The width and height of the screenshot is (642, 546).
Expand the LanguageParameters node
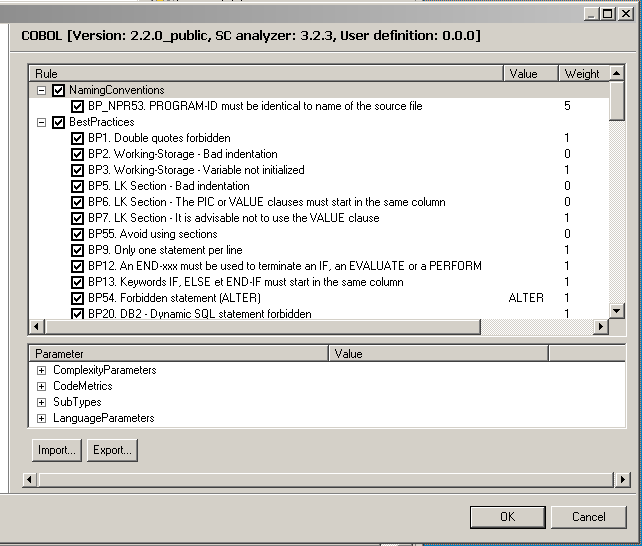pyautogui.click(x=41, y=418)
